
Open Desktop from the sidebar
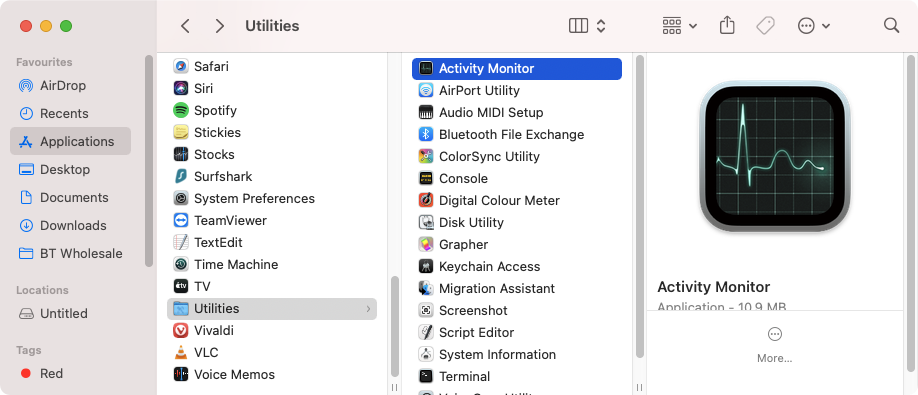coord(70,170)
